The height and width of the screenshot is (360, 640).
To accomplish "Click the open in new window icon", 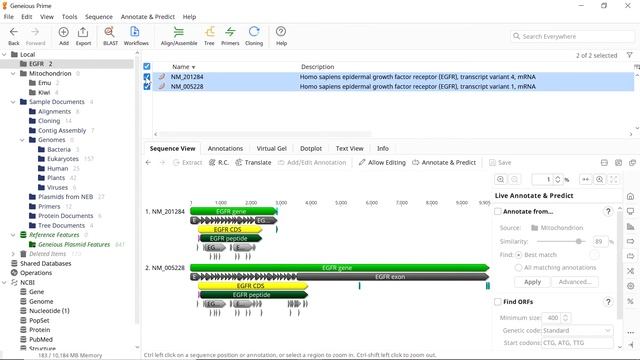I will click(x=632, y=162).
